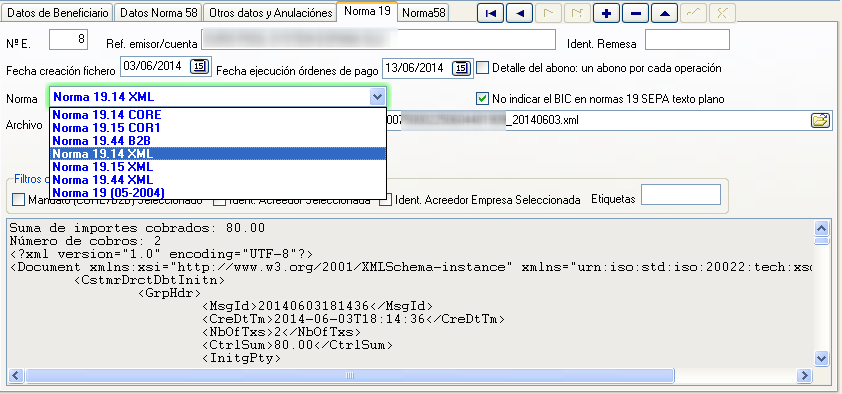The image size is (842, 394).
Task: Open calendar for Fecha ejecución órdenes de pago
Action: [x=461, y=68]
